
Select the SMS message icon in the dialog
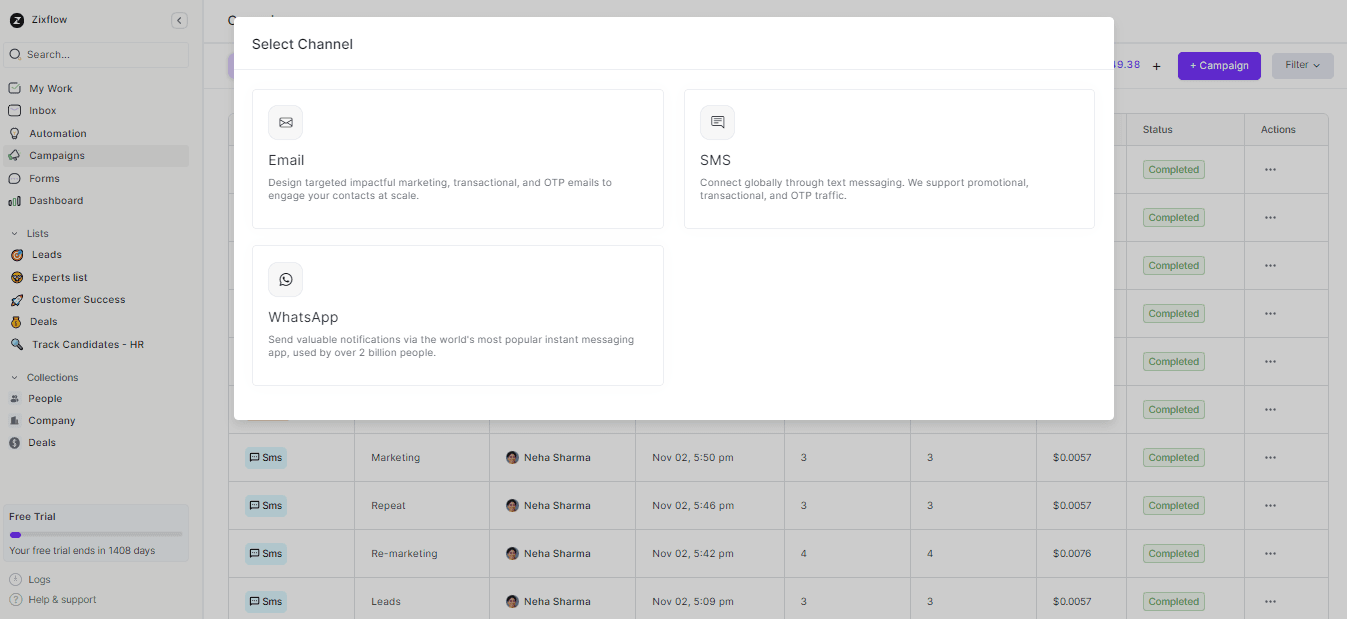pos(717,122)
